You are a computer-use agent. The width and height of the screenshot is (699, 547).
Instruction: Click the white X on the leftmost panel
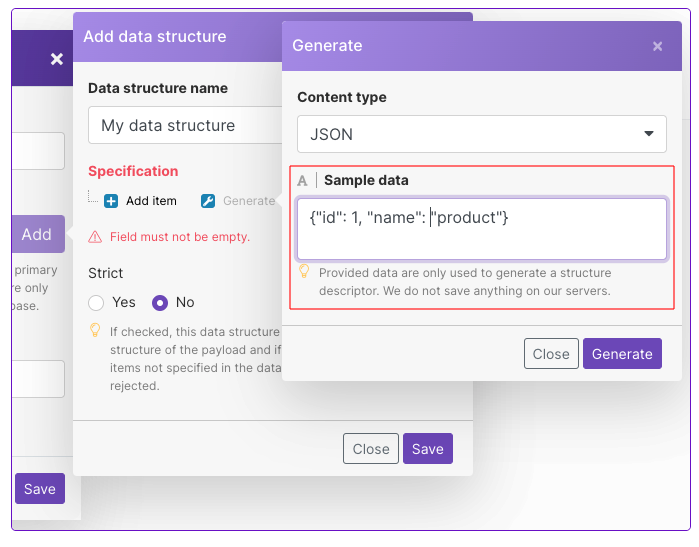[57, 59]
